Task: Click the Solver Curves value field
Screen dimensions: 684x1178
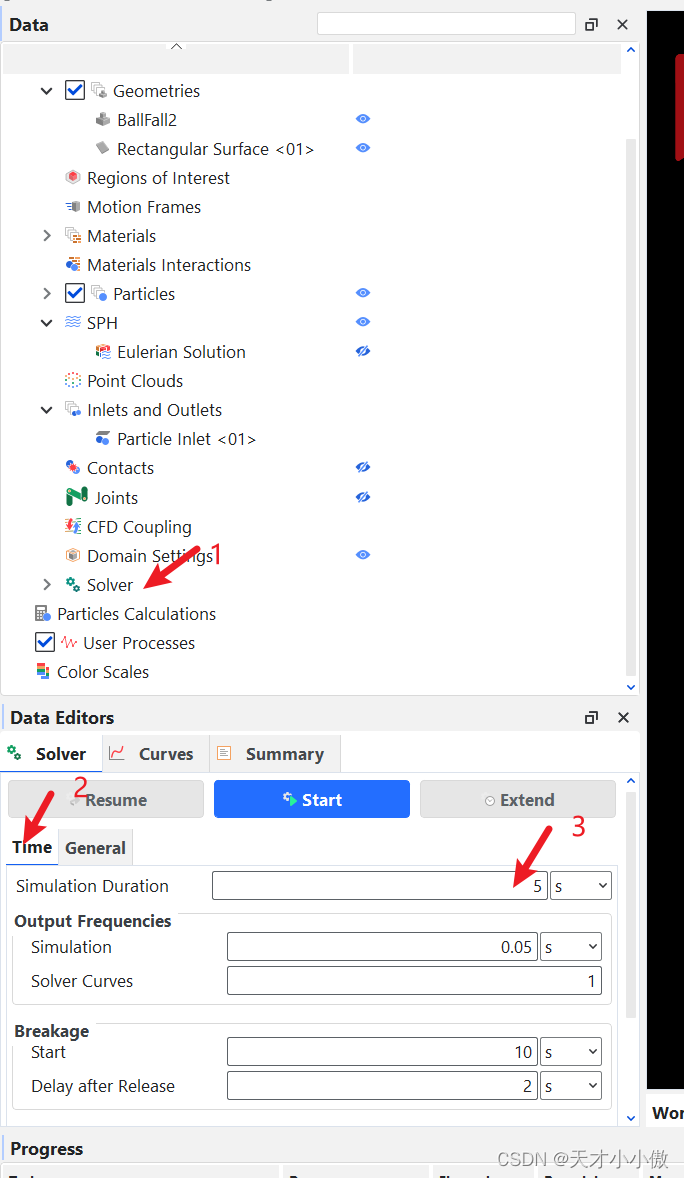Action: [414, 980]
